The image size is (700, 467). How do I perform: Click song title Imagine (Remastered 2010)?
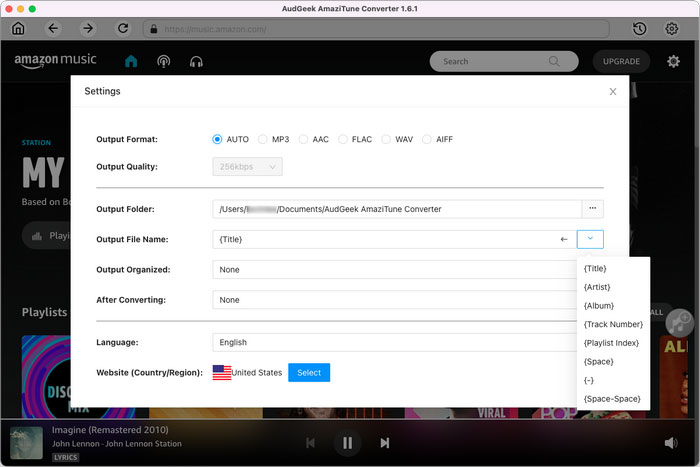[110, 429]
